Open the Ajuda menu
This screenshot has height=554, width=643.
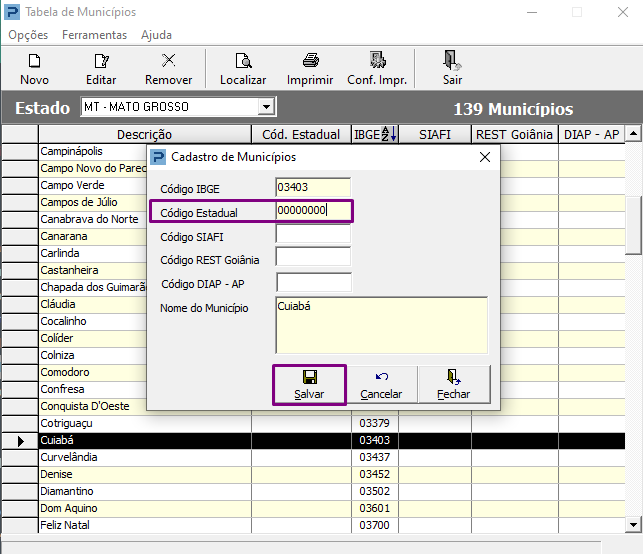tap(156, 35)
